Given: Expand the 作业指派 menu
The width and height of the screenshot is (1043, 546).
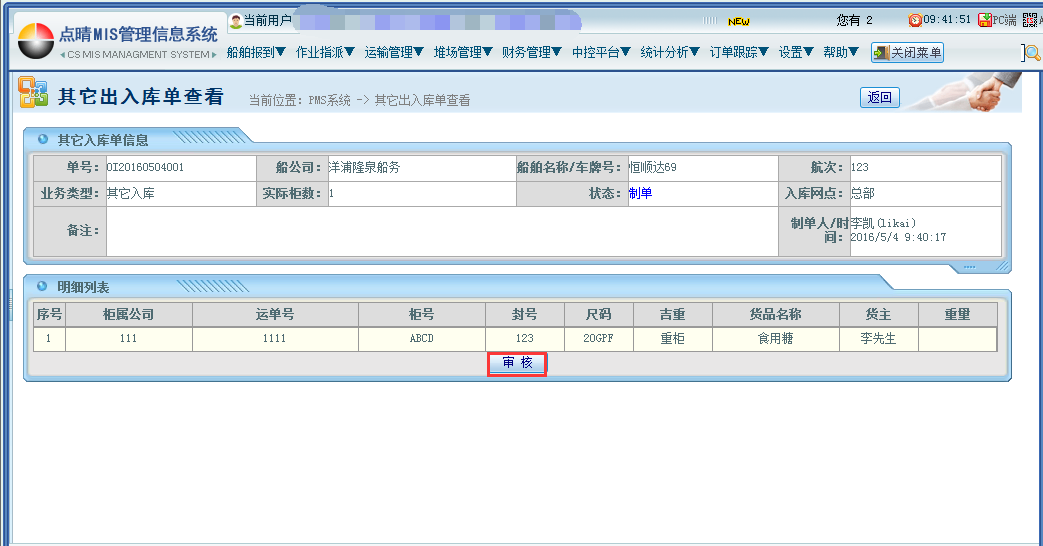Looking at the screenshot, I should tap(325, 53).
